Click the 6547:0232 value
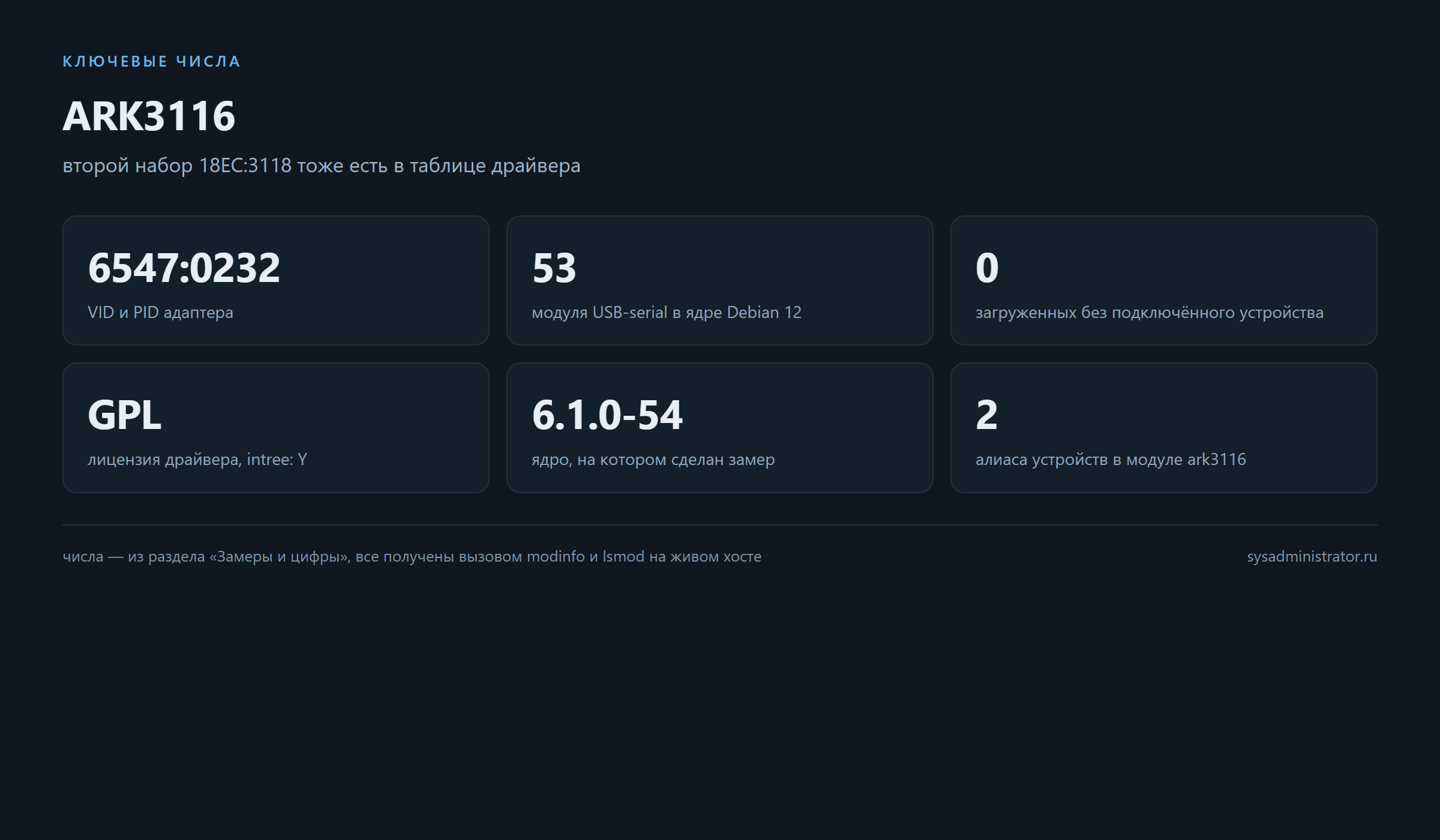 tap(184, 268)
